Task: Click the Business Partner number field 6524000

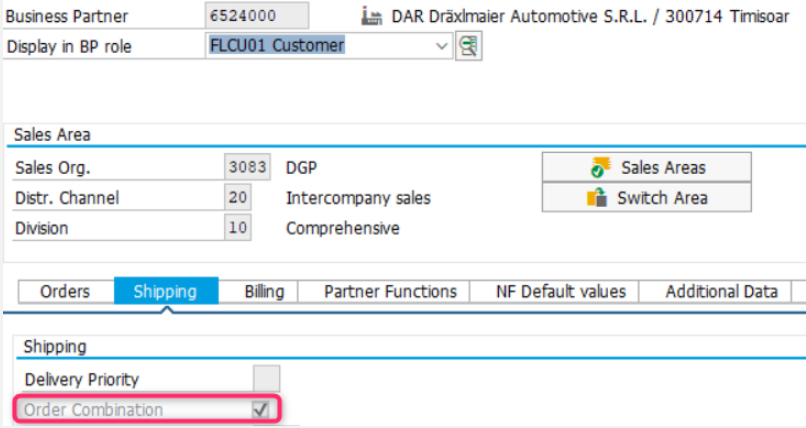Action: pos(258,16)
